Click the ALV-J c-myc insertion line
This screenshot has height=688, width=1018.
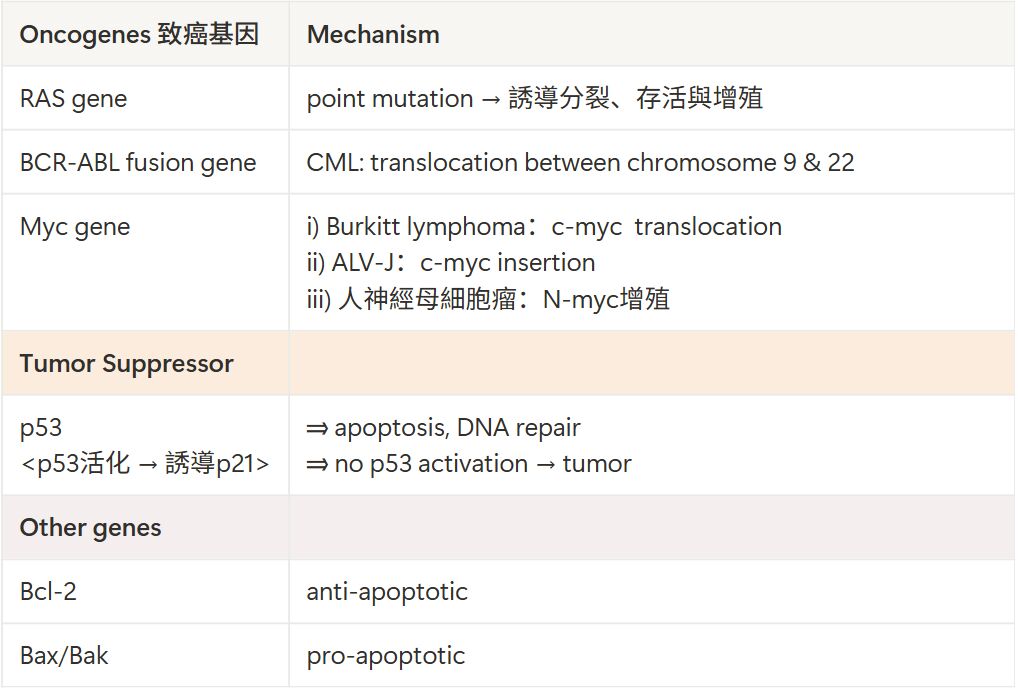pos(451,263)
